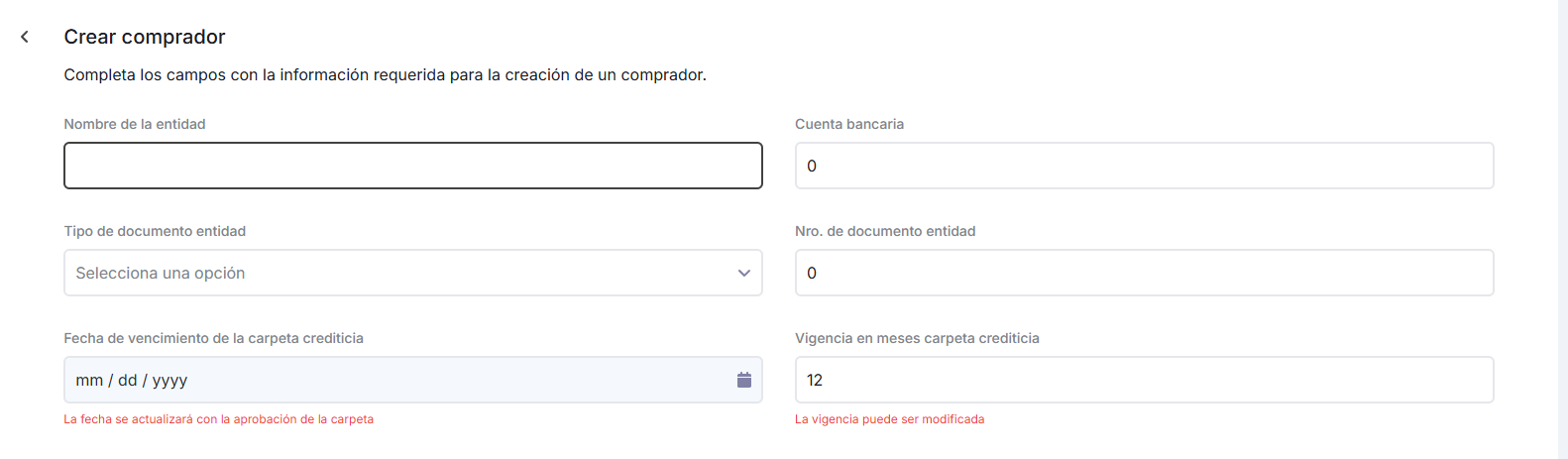This screenshot has height=459, width=1568.
Task: Focus the Nombre de la entidad field
Action: (412, 166)
